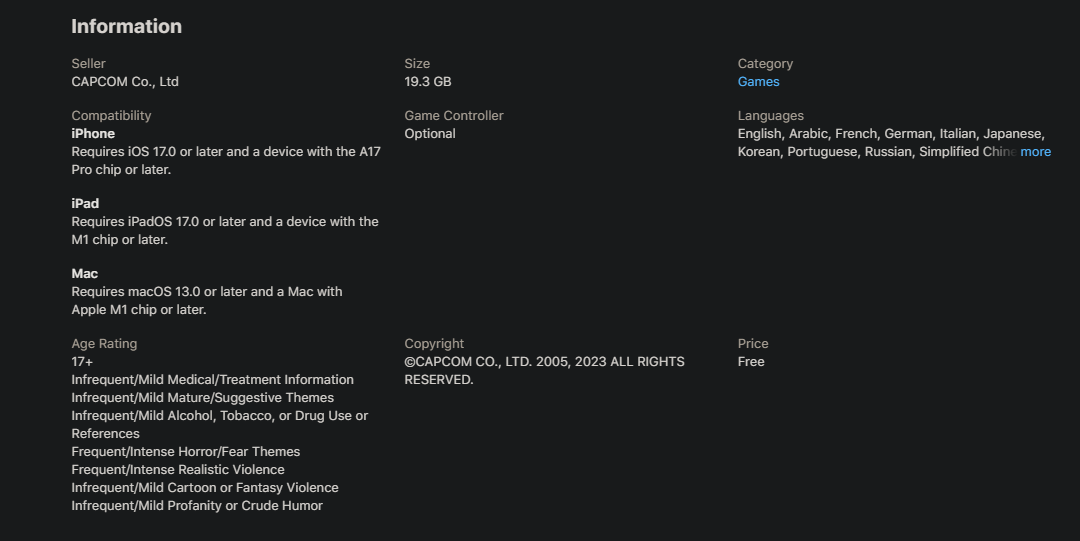Click the 19.3 GB size value
This screenshot has width=1080, height=541.
[x=427, y=82]
